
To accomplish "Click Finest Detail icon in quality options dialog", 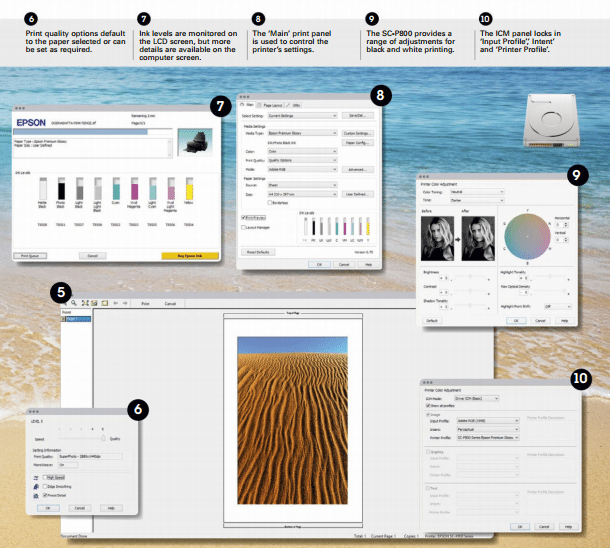I will [36, 495].
